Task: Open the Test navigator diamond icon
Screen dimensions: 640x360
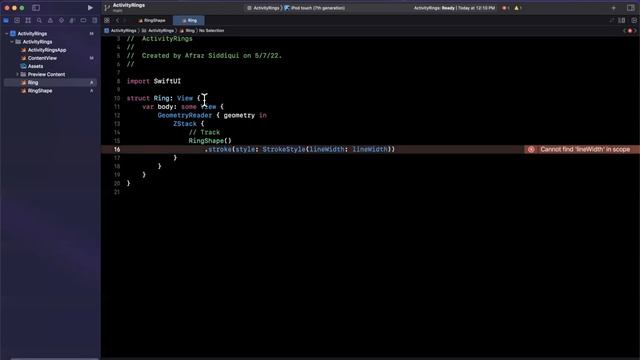Action: [x=61, y=20]
